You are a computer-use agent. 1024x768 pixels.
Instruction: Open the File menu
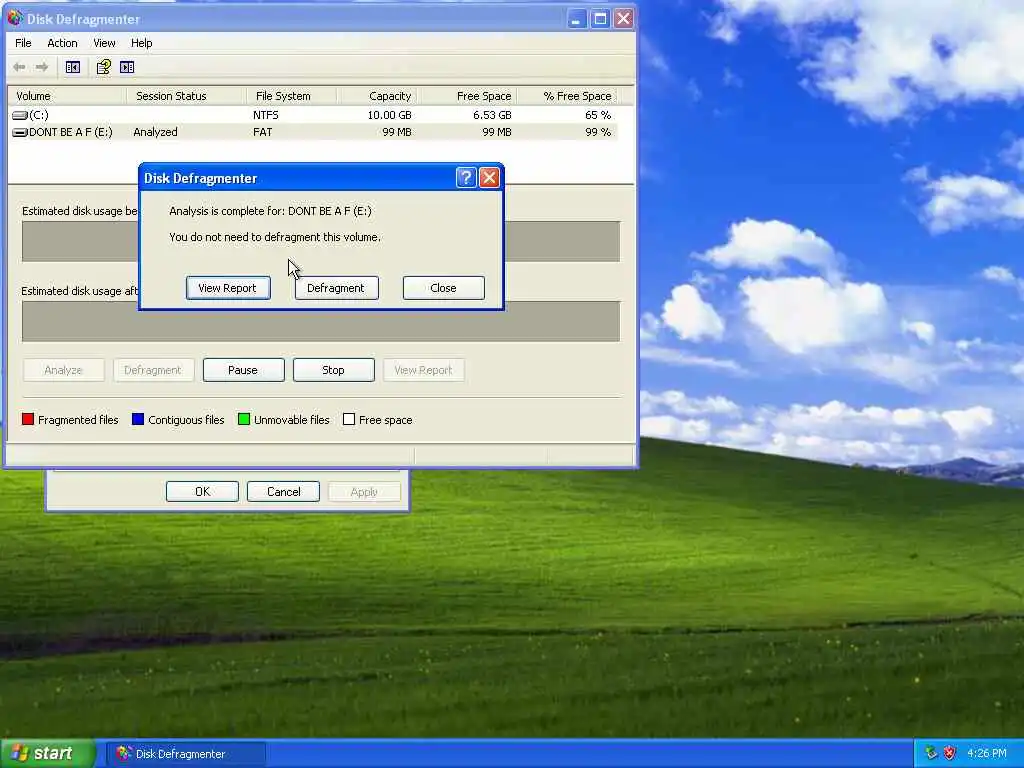[23, 43]
